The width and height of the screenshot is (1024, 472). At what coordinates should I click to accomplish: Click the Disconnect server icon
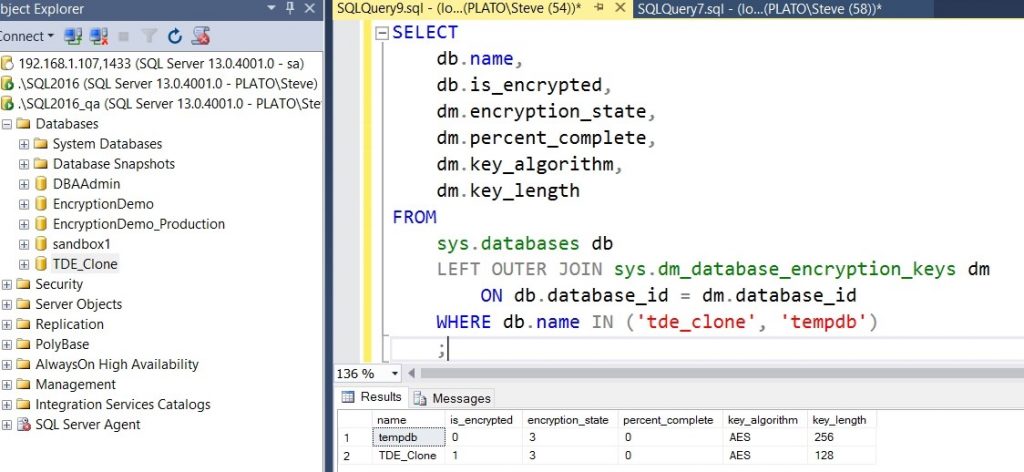coord(99,36)
